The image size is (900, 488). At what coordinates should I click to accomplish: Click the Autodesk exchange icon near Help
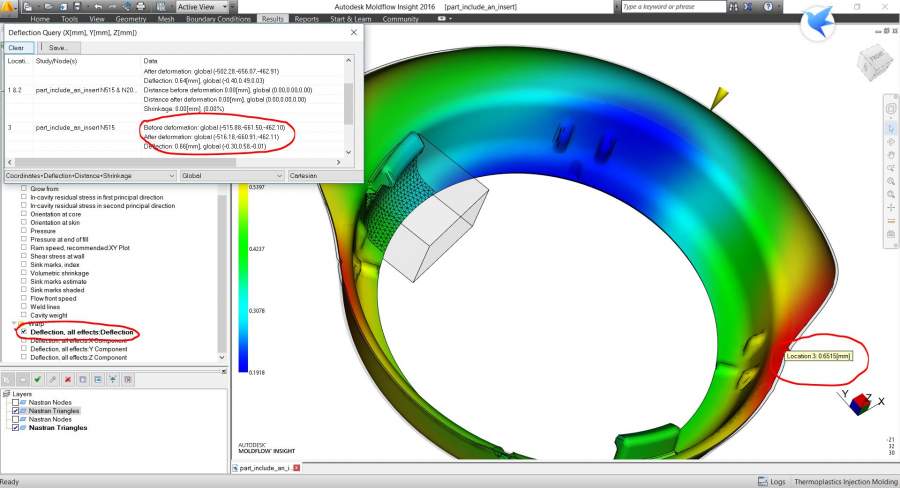click(748, 7)
